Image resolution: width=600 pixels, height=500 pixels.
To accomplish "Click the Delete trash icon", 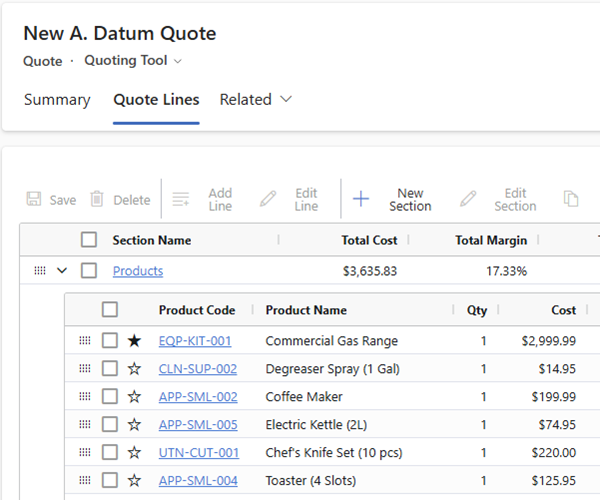I will pos(97,199).
